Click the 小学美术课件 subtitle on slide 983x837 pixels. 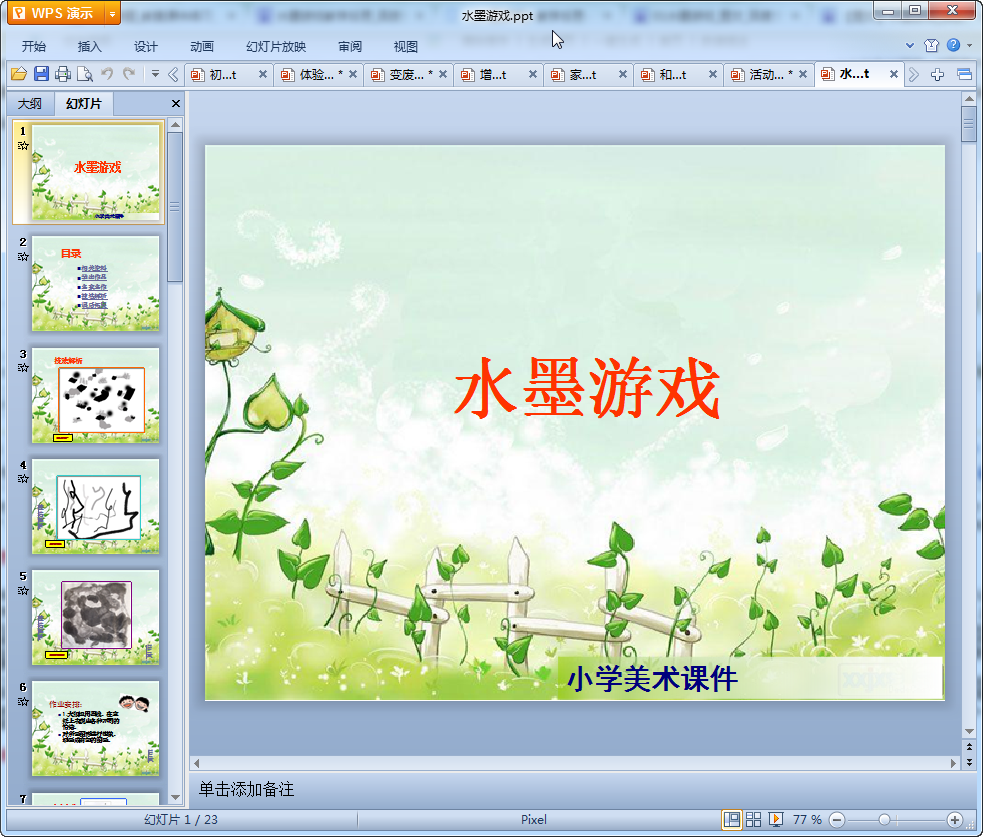[x=652, y=679]
